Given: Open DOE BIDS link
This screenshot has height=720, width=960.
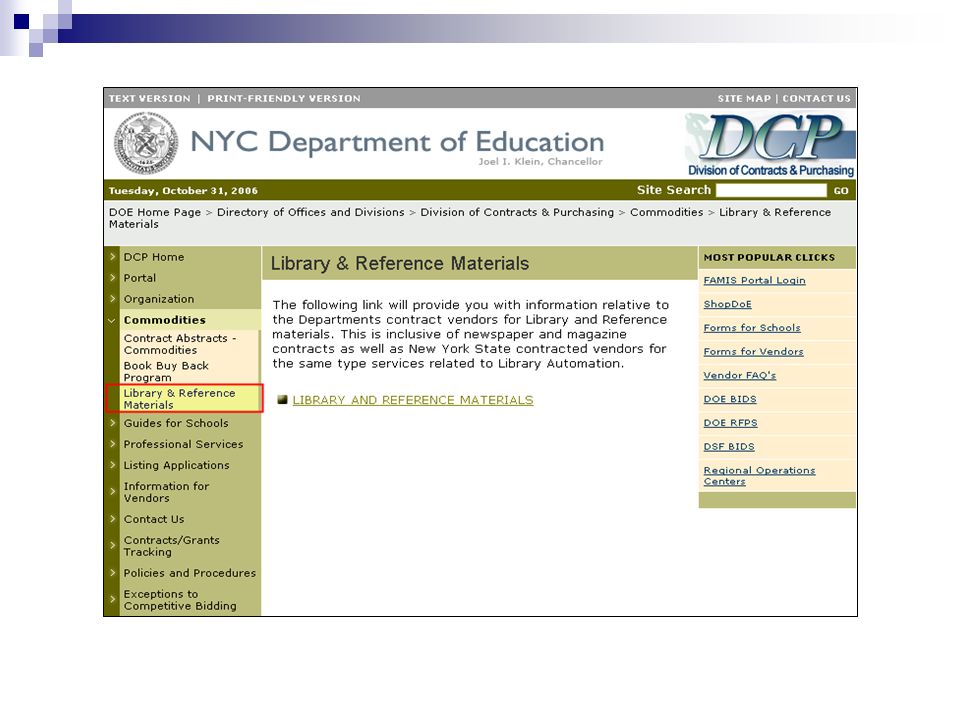Looking at the screenshot, I should (x=730, y=399).
